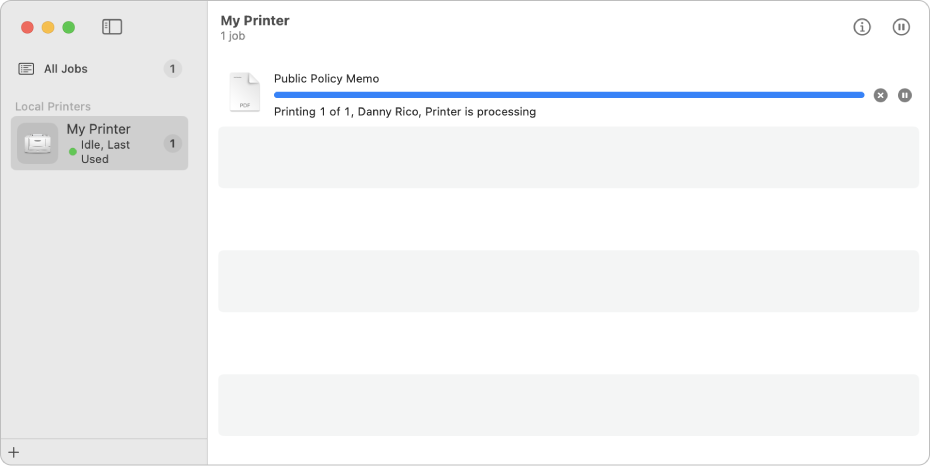Close the print queue window
Viewport: 932px width, 468px height.
28,27
